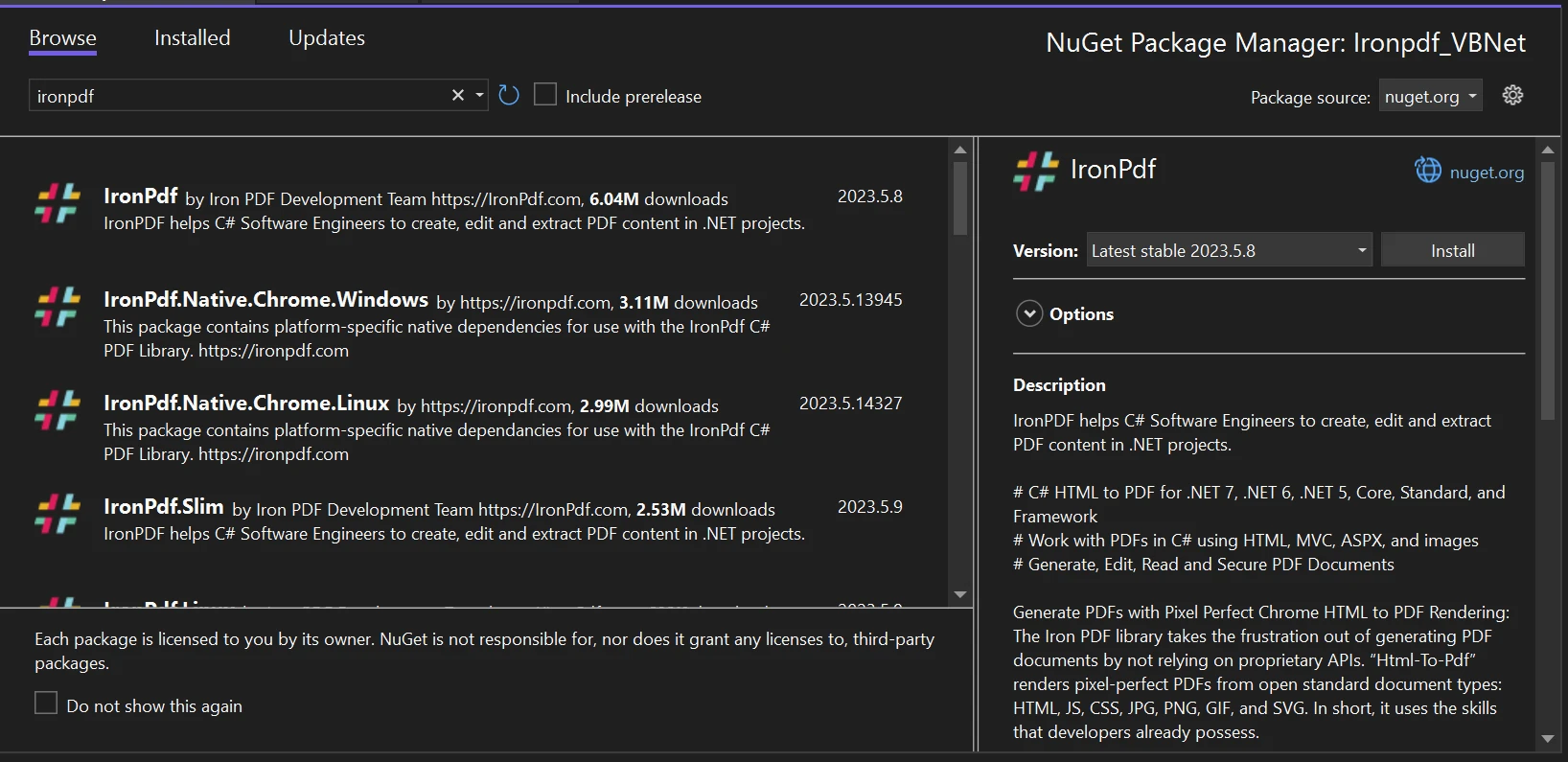Open the Version dropdown
This screenshot has height=762, width=1568.
pos(1229,250)
